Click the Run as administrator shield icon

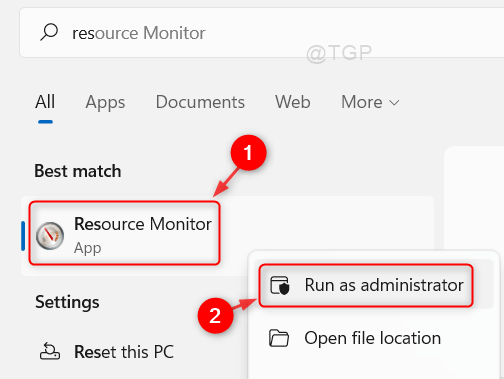click(280, 285)
